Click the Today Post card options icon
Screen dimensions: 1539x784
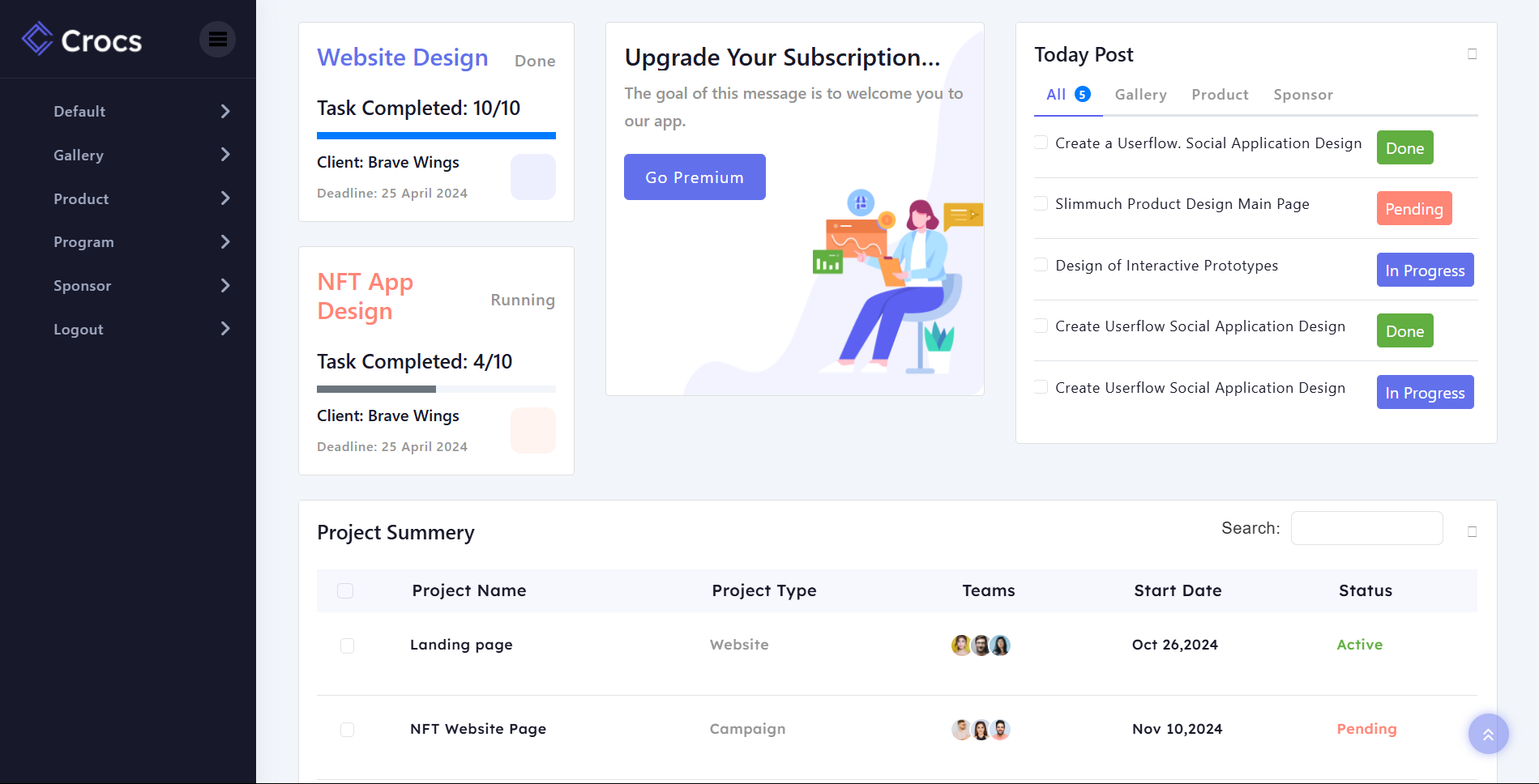(1472, 54)
